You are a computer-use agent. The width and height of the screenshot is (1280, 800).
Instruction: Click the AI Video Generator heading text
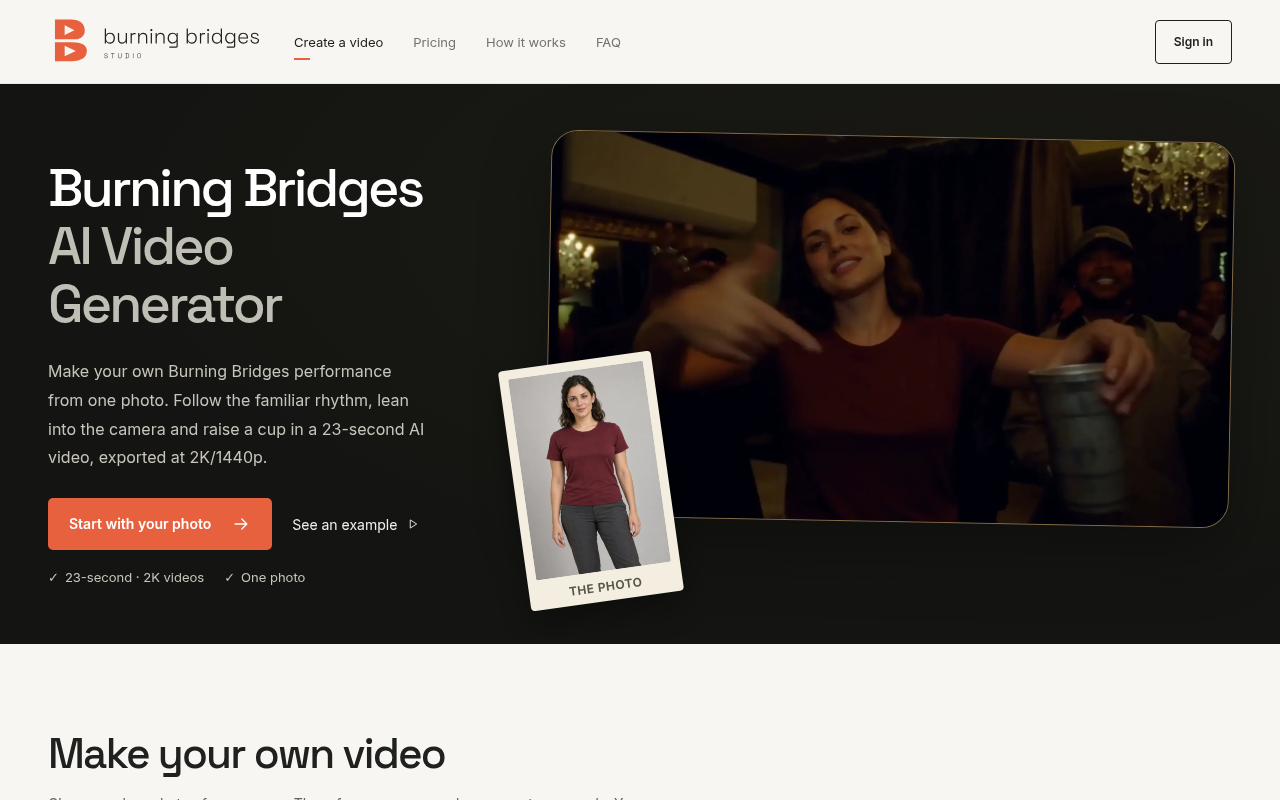pos(165,275)
